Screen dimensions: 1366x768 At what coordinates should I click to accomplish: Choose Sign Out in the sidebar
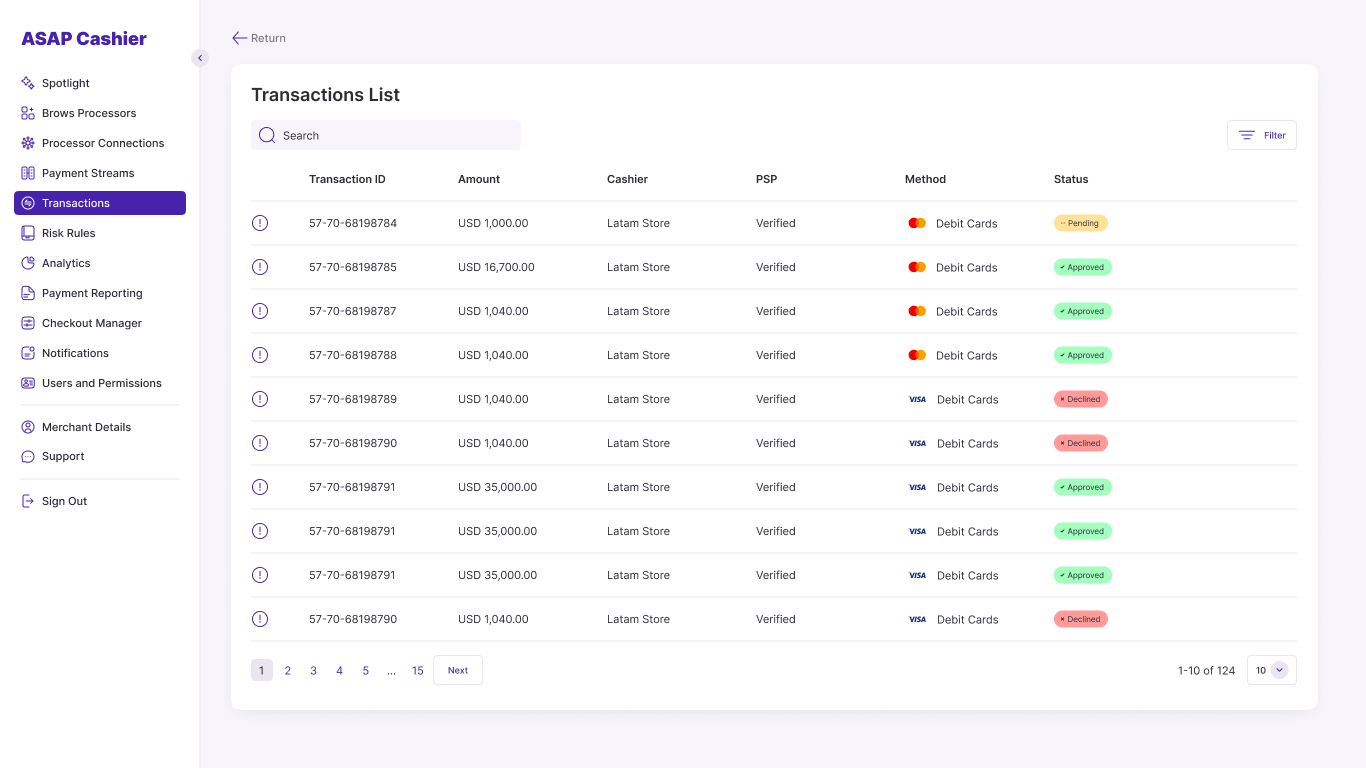point(64,501)
